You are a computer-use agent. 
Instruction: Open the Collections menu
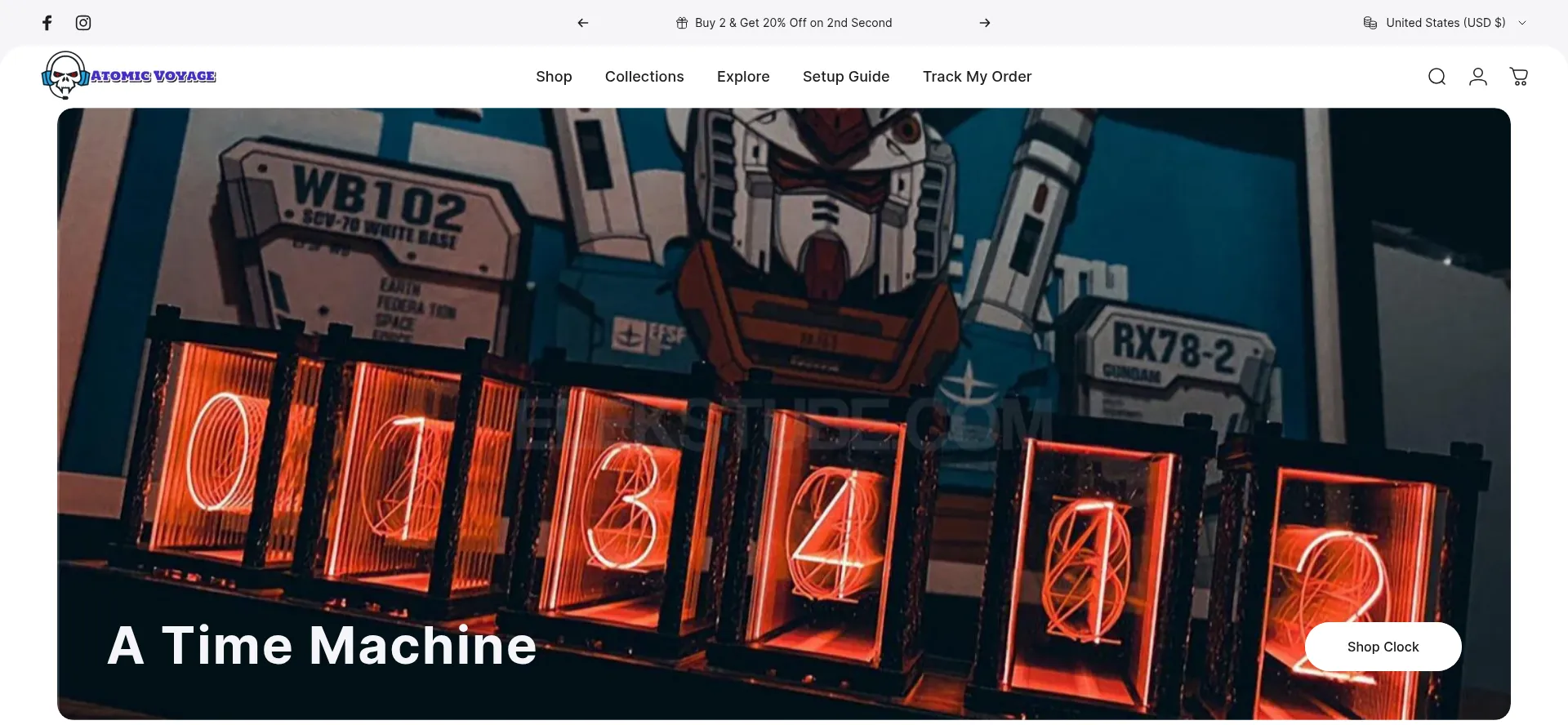tap(644, 77)
